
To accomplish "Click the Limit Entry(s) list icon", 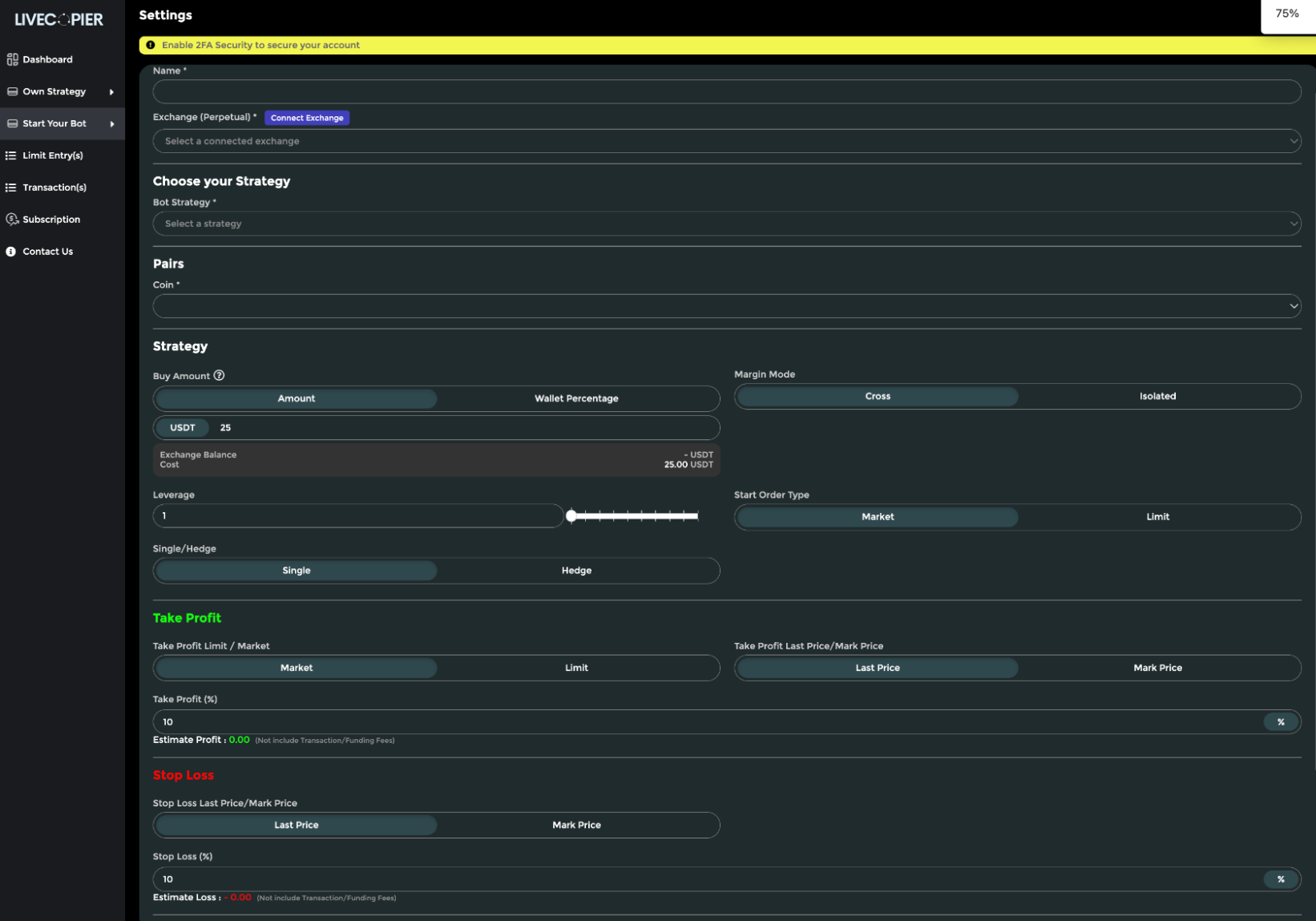I will (11, 156).
